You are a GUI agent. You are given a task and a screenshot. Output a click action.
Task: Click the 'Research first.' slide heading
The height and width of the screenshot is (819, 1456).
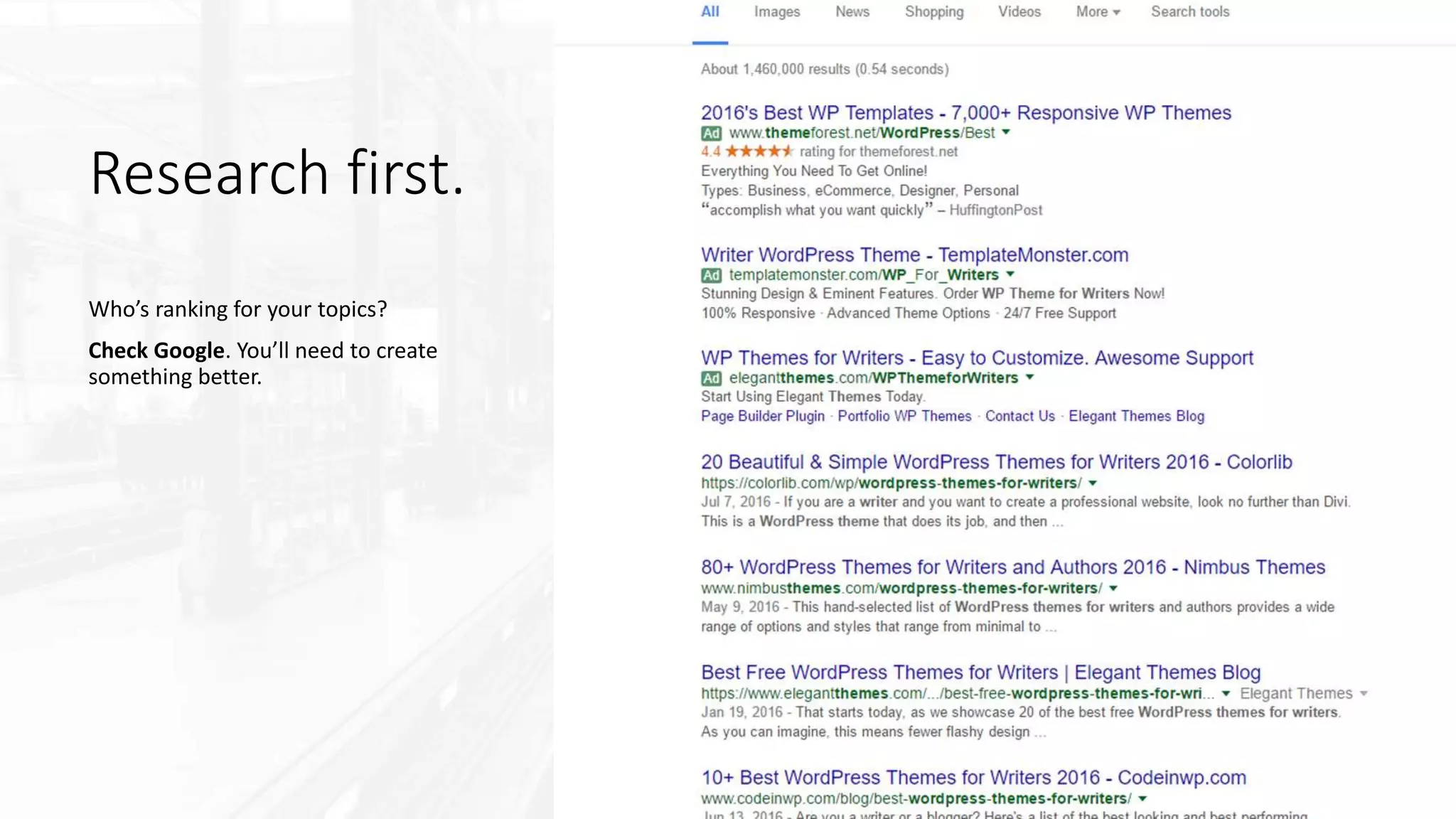click(277, 173)
